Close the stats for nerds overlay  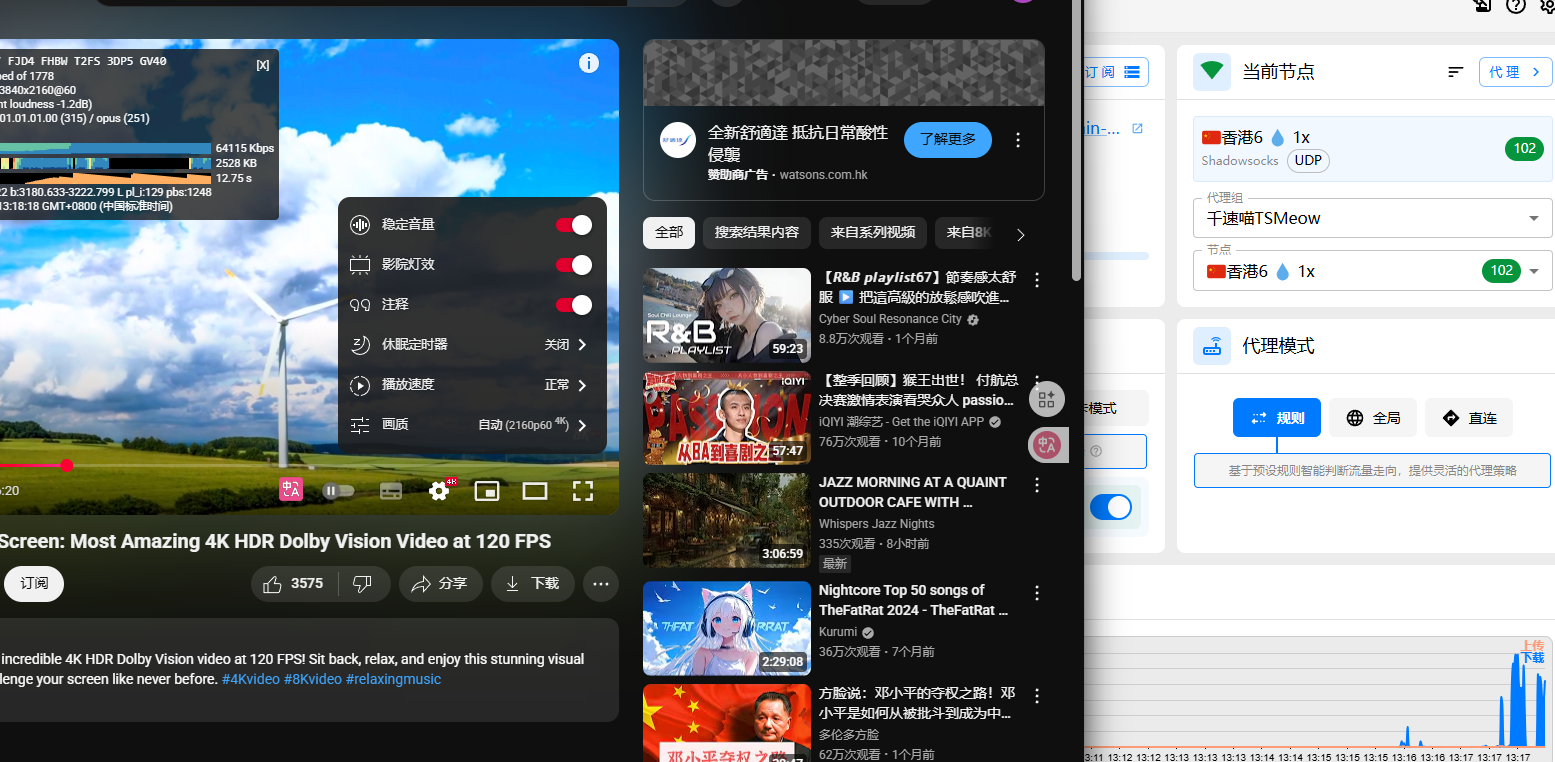coord(262,65)
